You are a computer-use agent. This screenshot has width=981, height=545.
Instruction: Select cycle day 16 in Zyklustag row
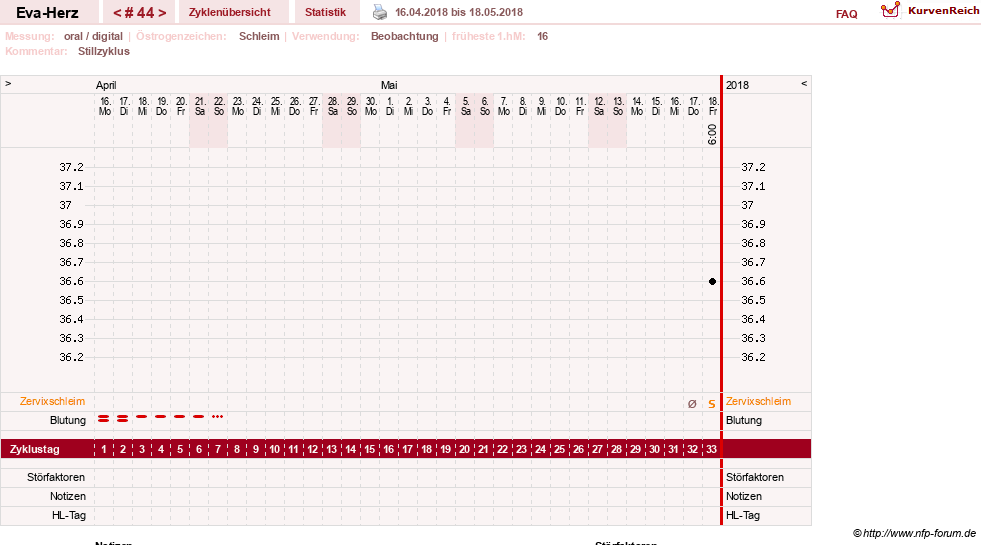(389, 449)
